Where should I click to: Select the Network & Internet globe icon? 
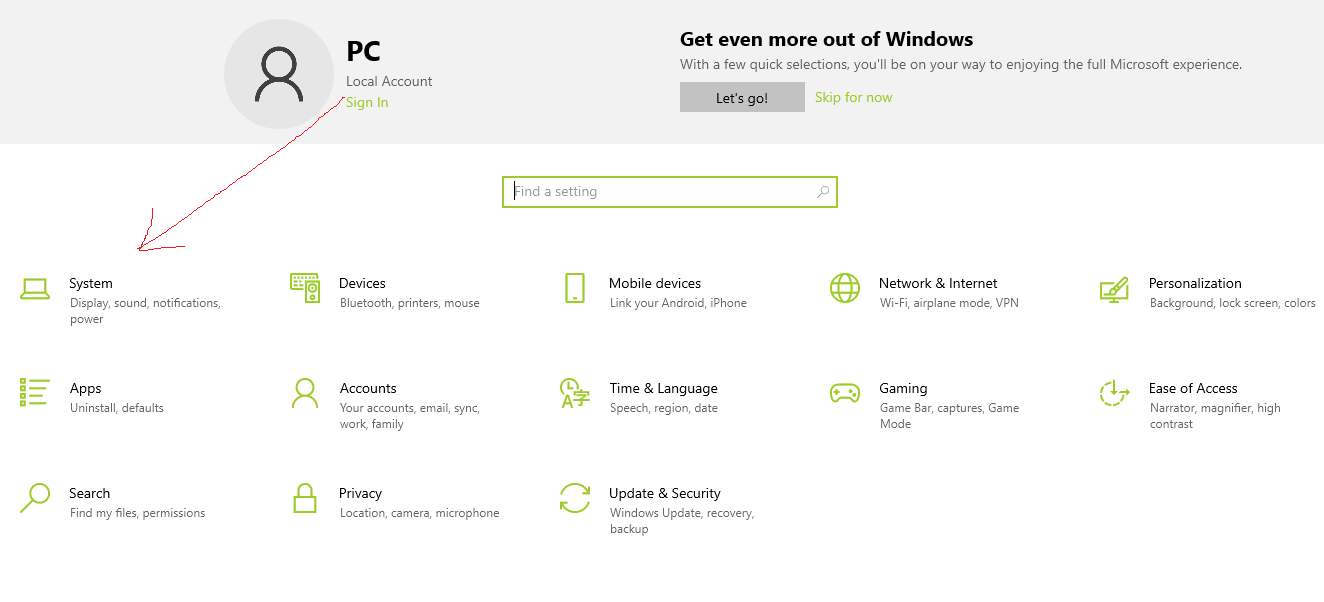[x=845, y=288]
